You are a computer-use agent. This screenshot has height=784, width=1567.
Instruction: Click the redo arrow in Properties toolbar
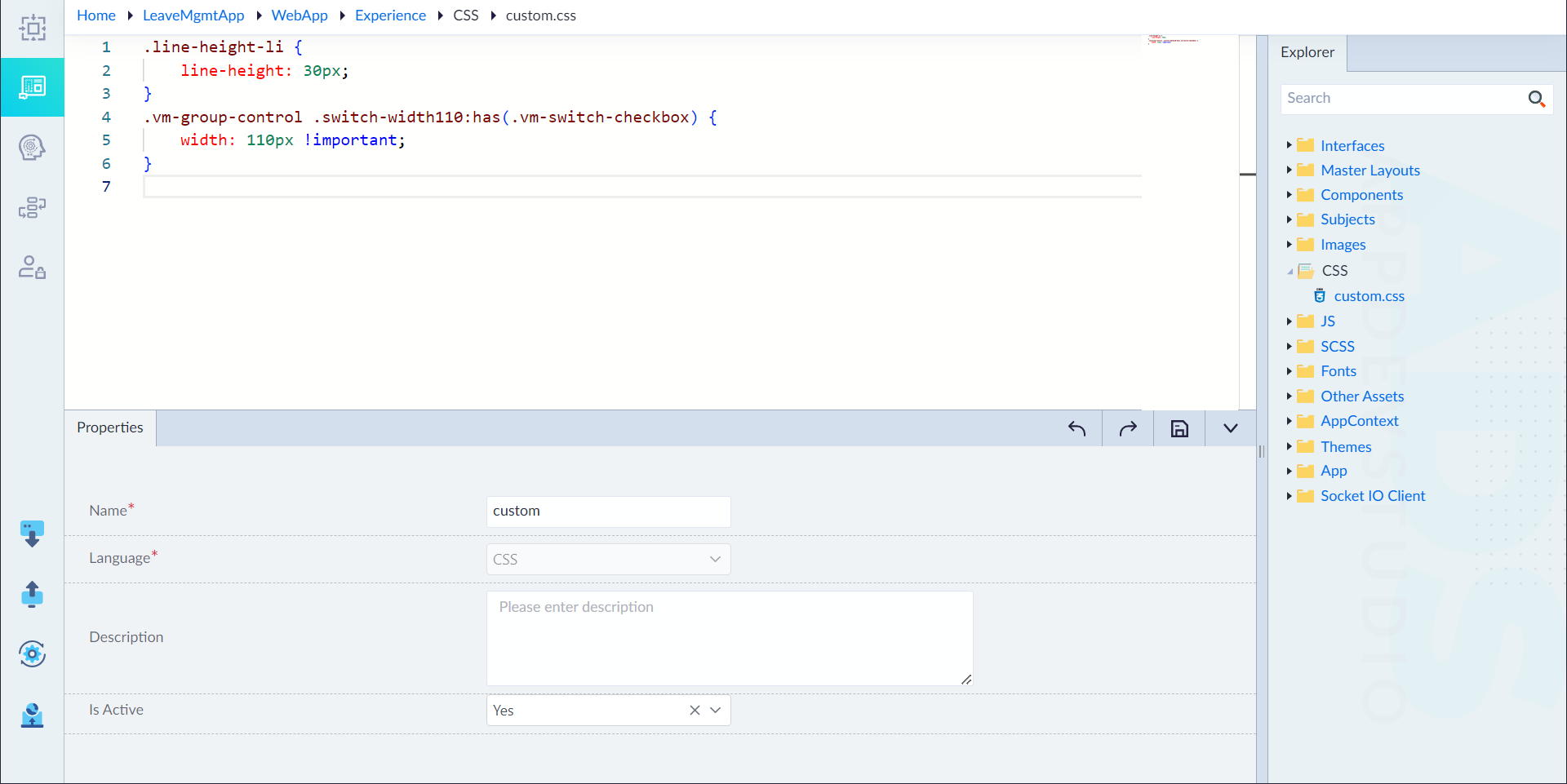[1128, 428]
